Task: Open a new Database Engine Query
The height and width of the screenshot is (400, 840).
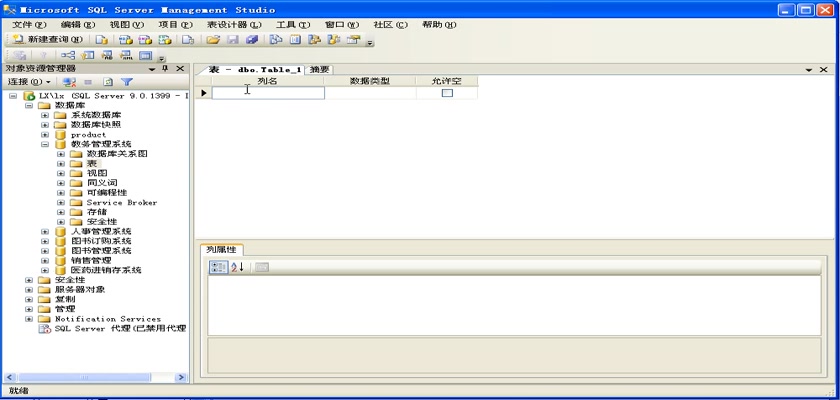Action: 102,40
